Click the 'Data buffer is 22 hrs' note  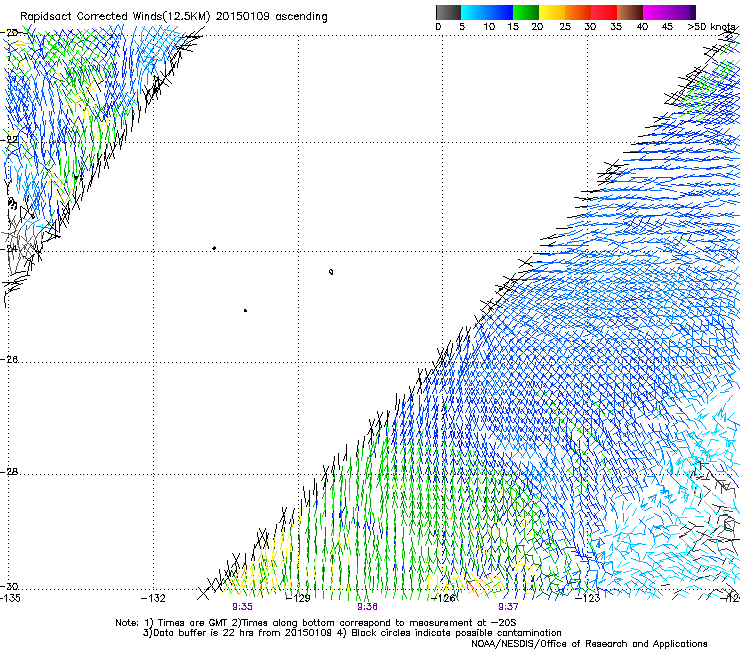(x=238, y=633)
